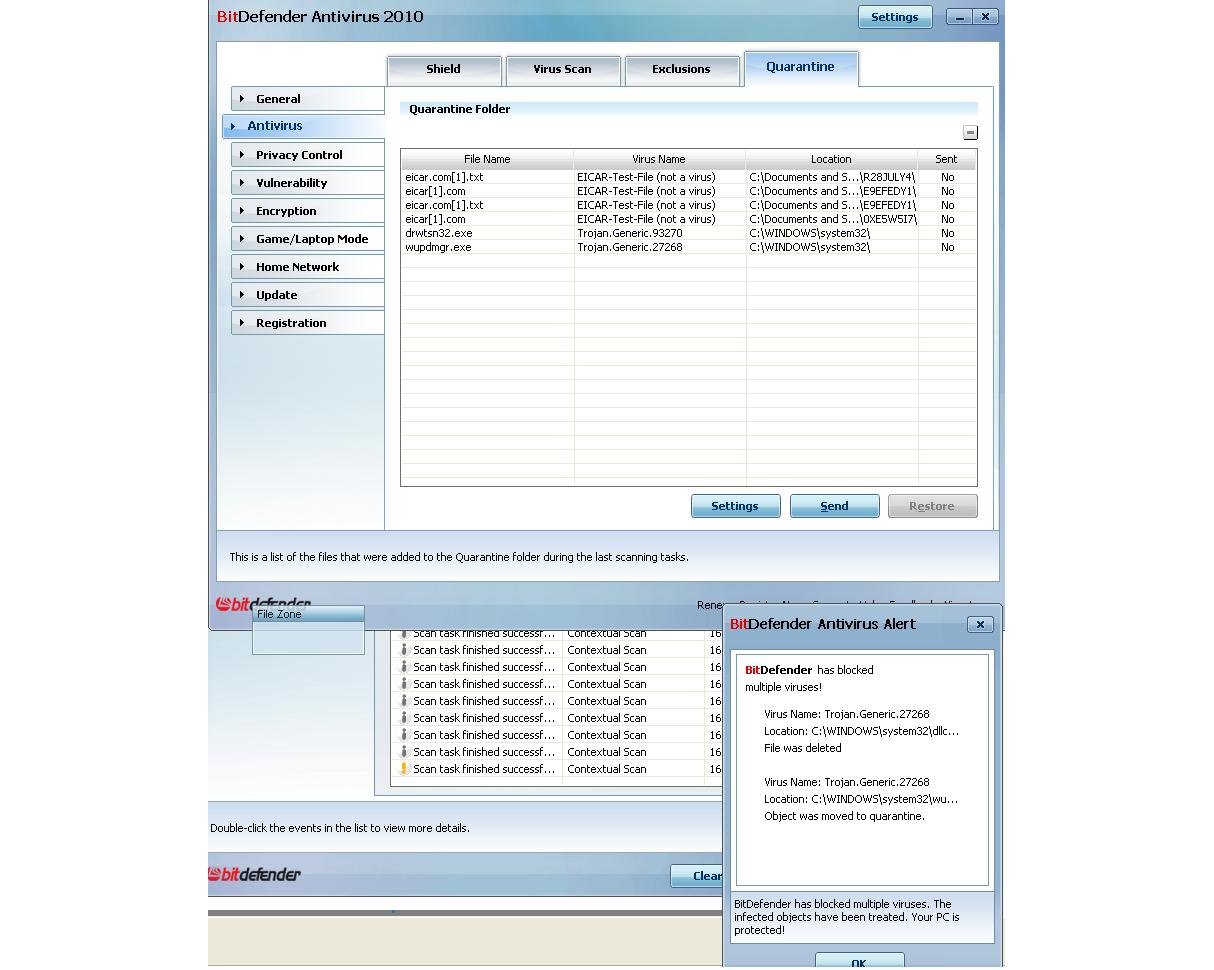
Task: Click the Clear button in the events window
Action: pos(698,876)
